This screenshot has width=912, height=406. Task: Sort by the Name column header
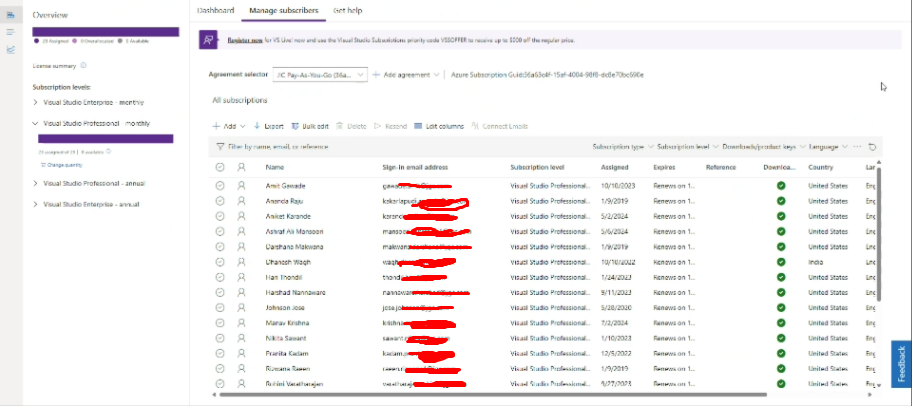(x=275, y=168)
